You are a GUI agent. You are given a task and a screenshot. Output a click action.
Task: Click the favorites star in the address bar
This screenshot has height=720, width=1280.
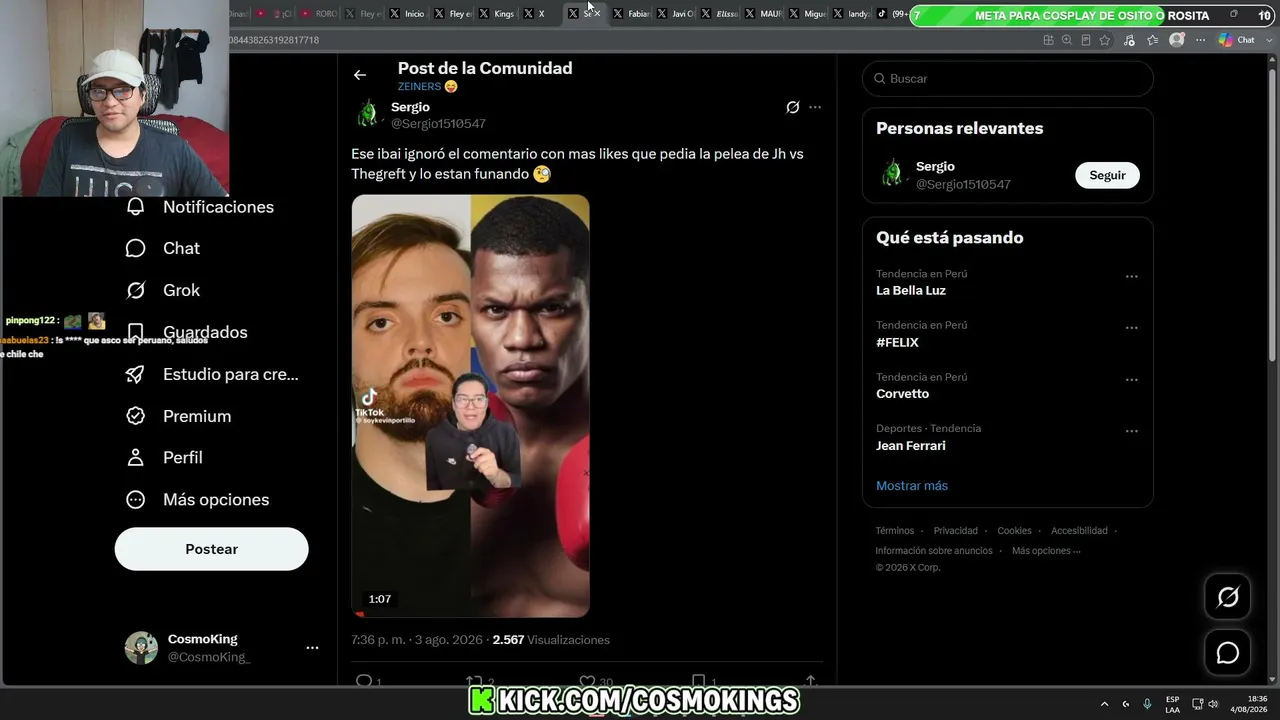point(1105,40)
